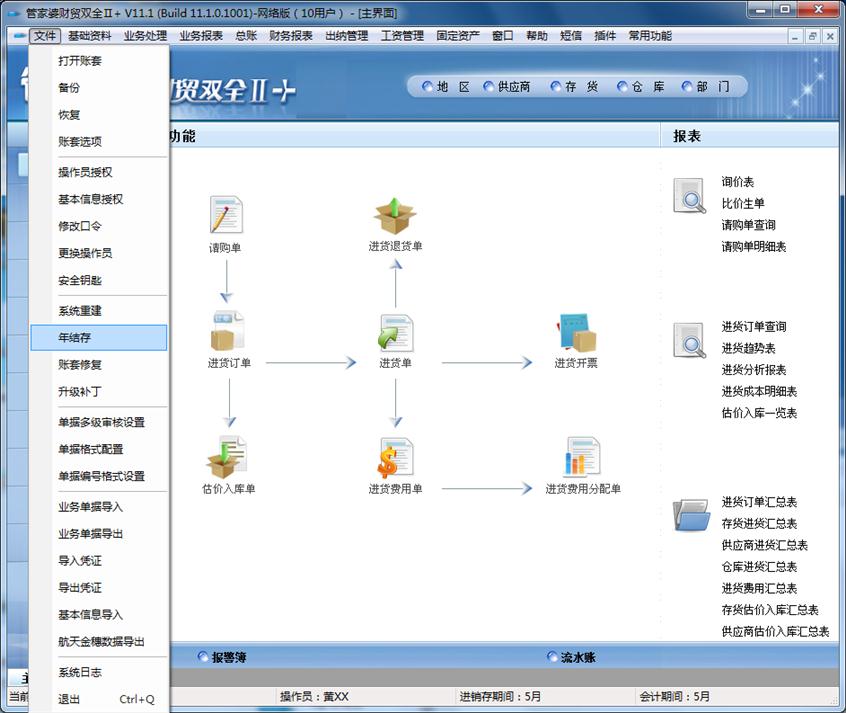Open the 业务报表 menu
The width and height of the screenshot is (846, 713).
point(201,36)
